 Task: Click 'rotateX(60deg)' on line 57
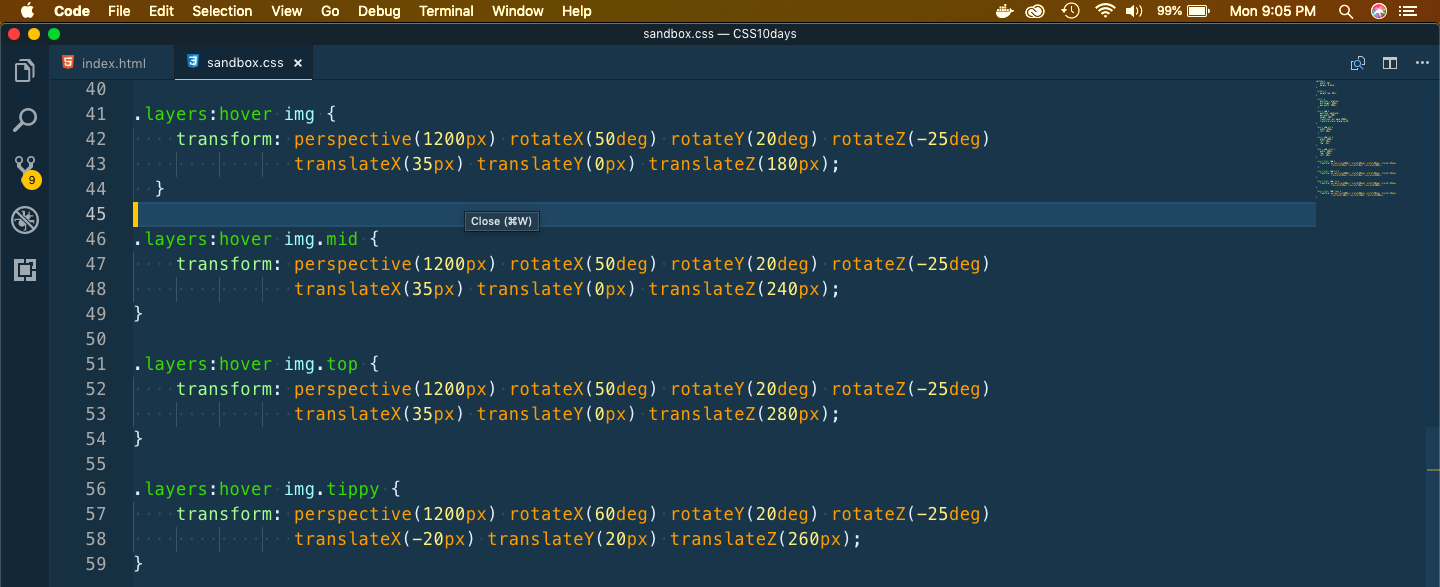pos(584,514)
